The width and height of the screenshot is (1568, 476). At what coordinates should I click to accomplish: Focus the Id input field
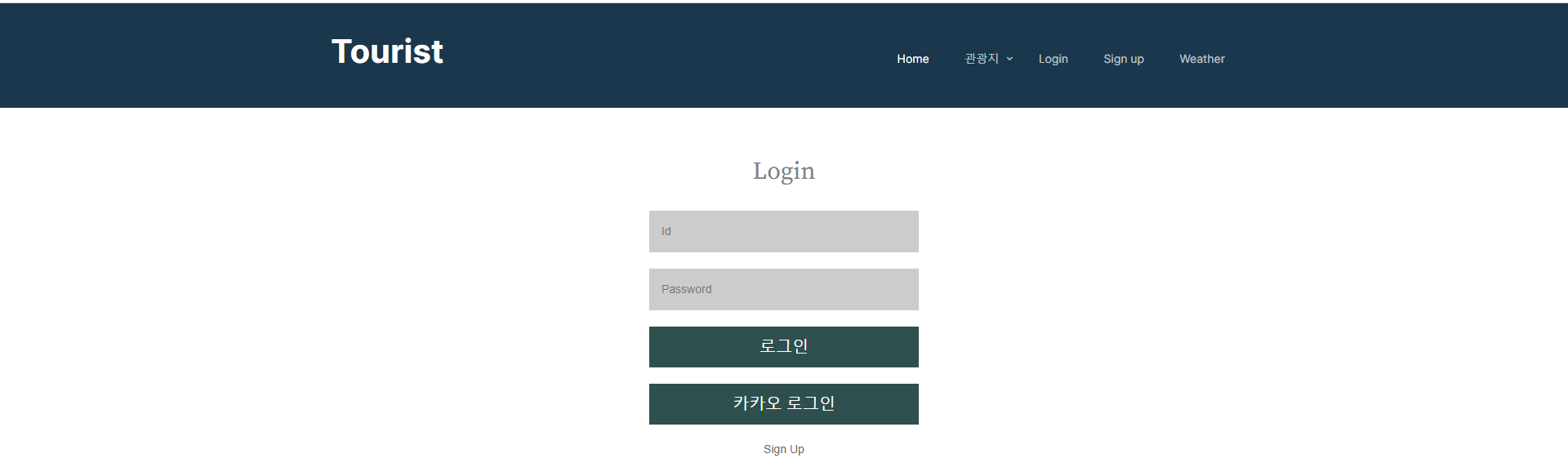783,231
